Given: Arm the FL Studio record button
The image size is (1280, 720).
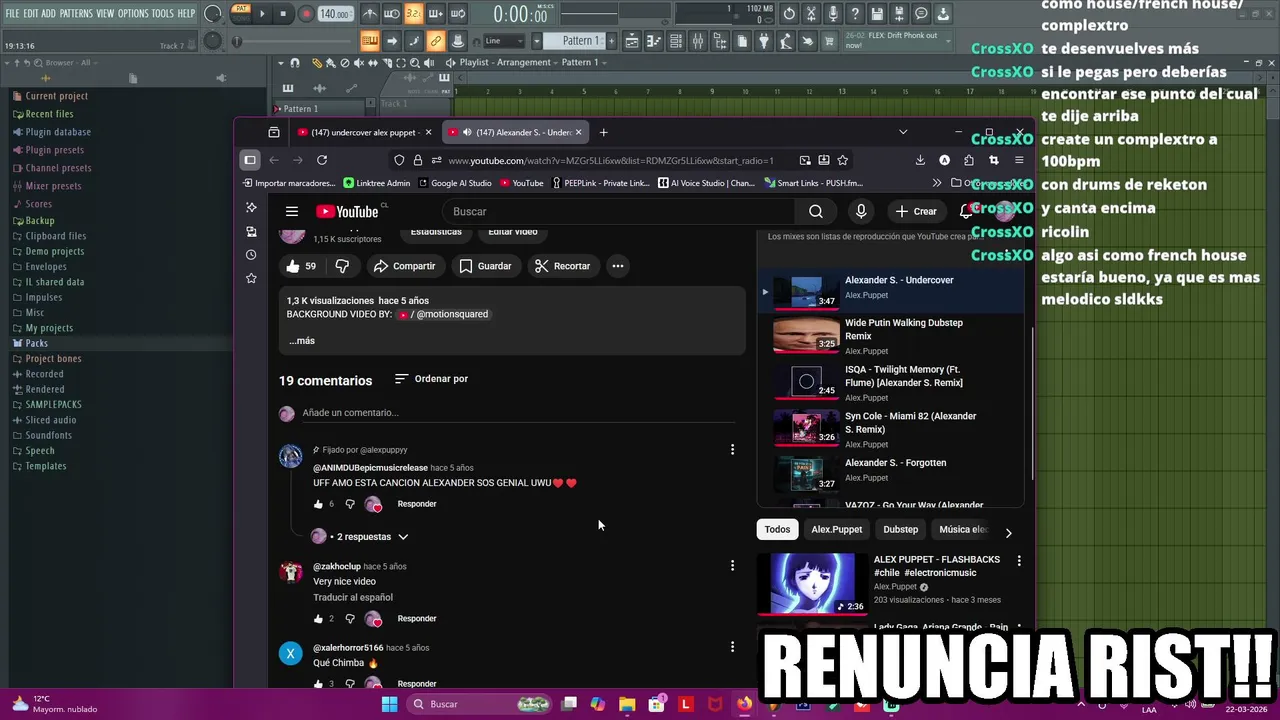Looking at the screenshot, I should point(307,13).
